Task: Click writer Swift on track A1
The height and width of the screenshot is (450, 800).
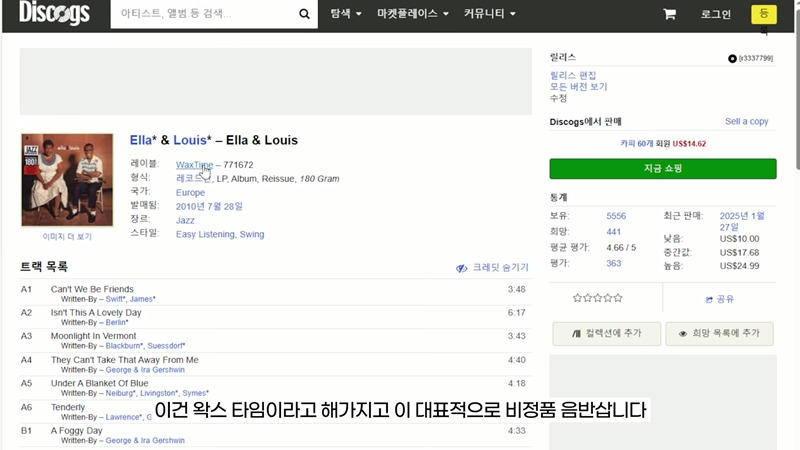Action: (x=114, y=299)
